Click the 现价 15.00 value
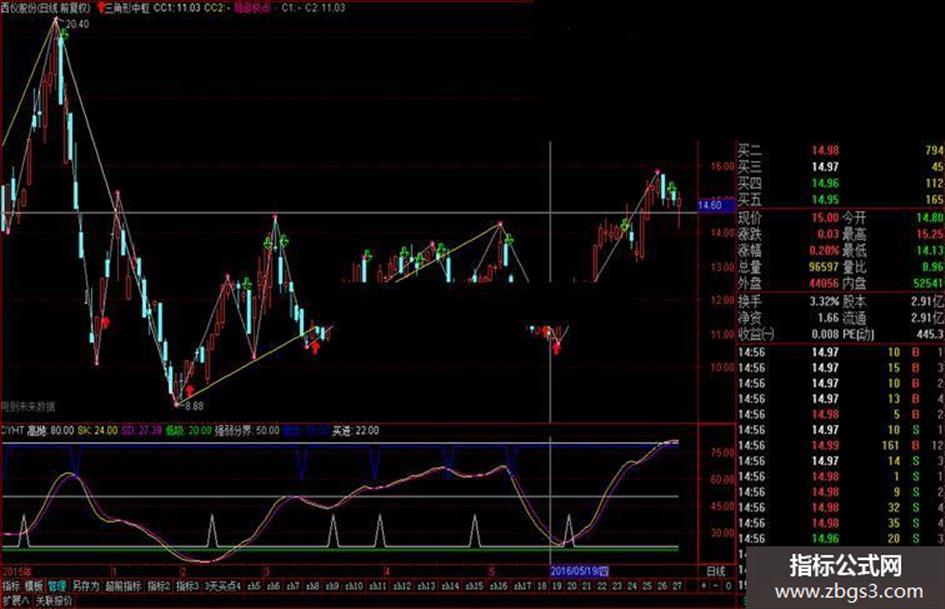The width and height of the screenshot is (945, 609). tap(824, 218)
